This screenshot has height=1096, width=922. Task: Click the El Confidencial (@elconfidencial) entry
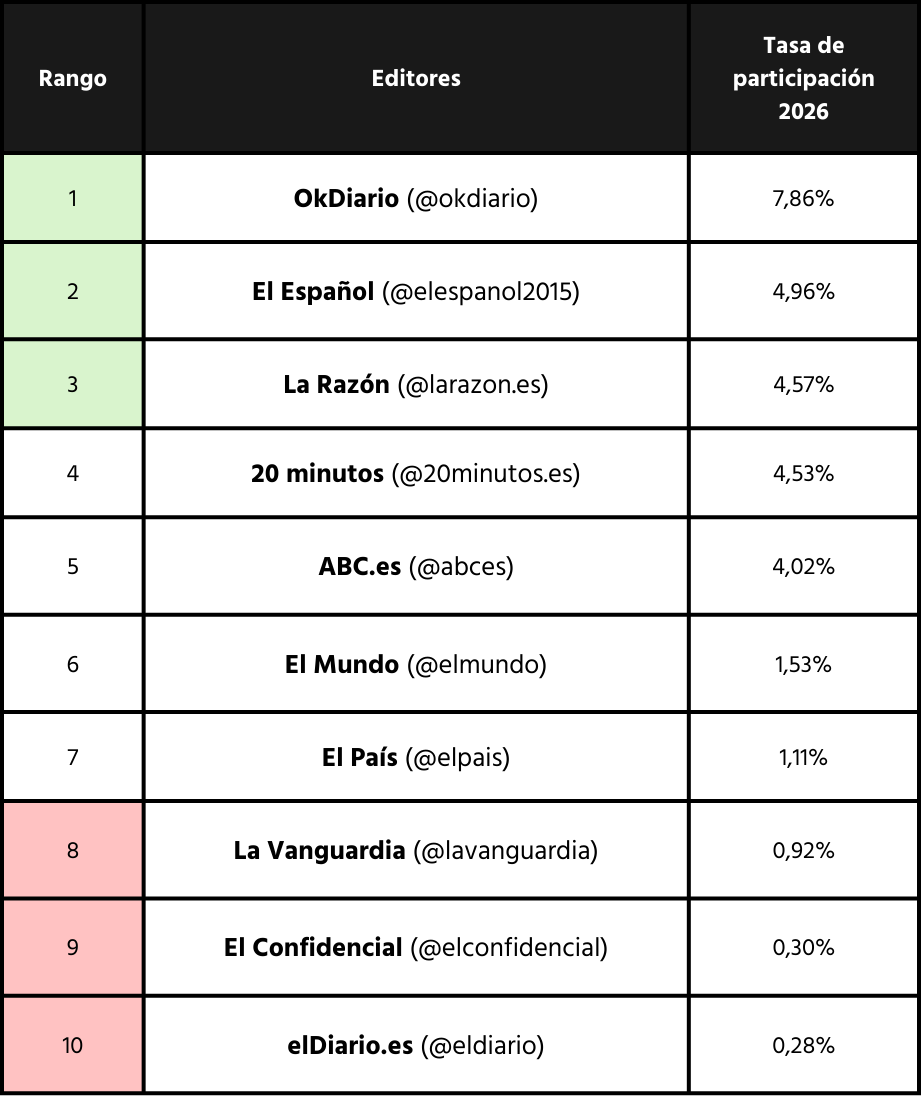tap(416, 947)
